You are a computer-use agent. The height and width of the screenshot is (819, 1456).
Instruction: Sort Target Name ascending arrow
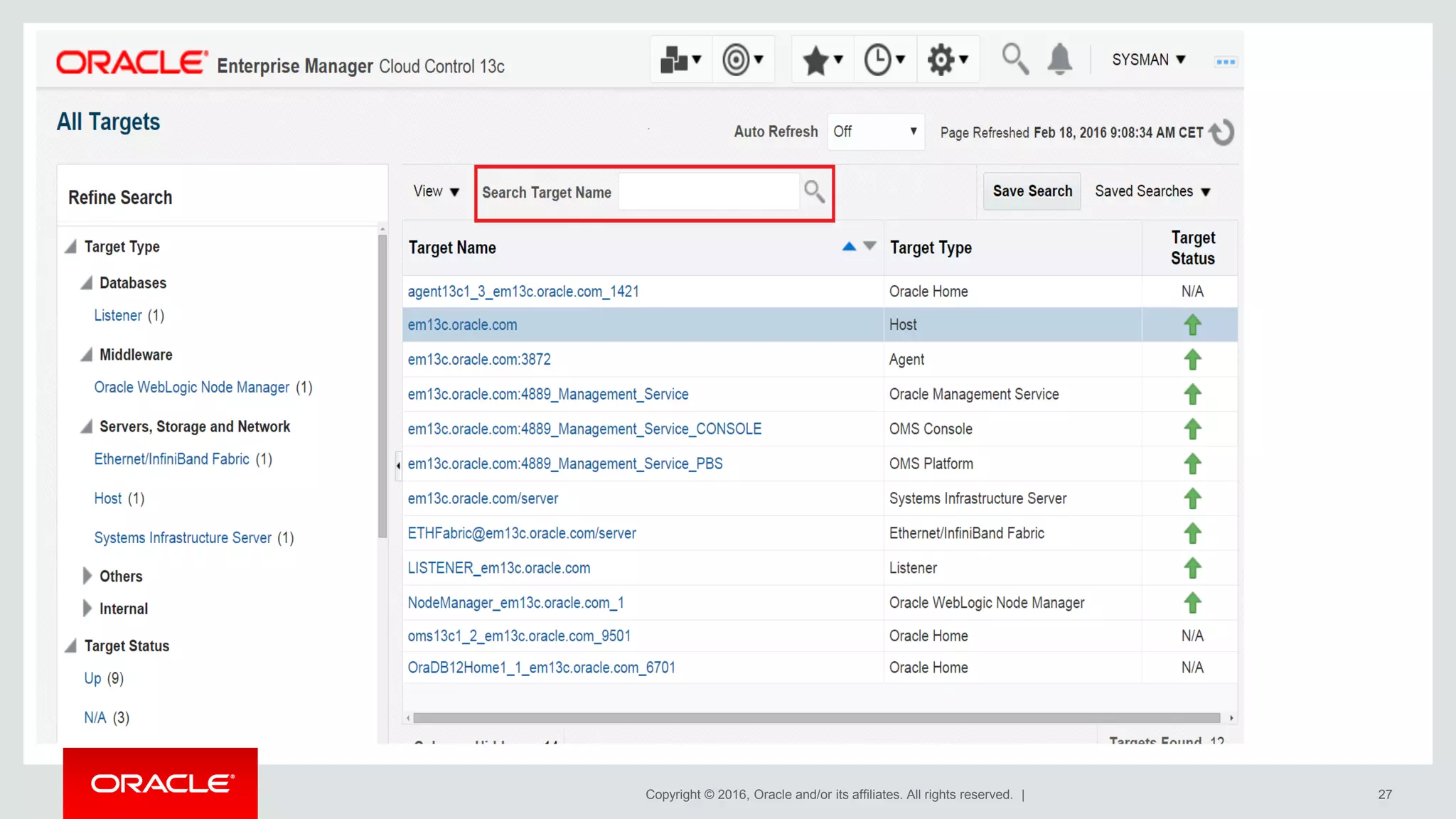(849, 246)
